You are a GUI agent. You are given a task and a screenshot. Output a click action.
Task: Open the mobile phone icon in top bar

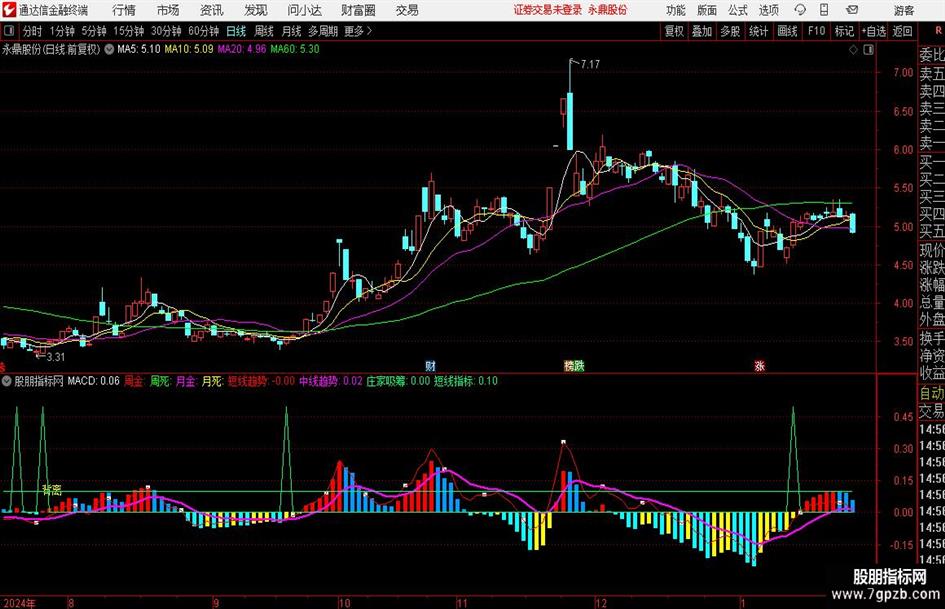click(824, 10)
